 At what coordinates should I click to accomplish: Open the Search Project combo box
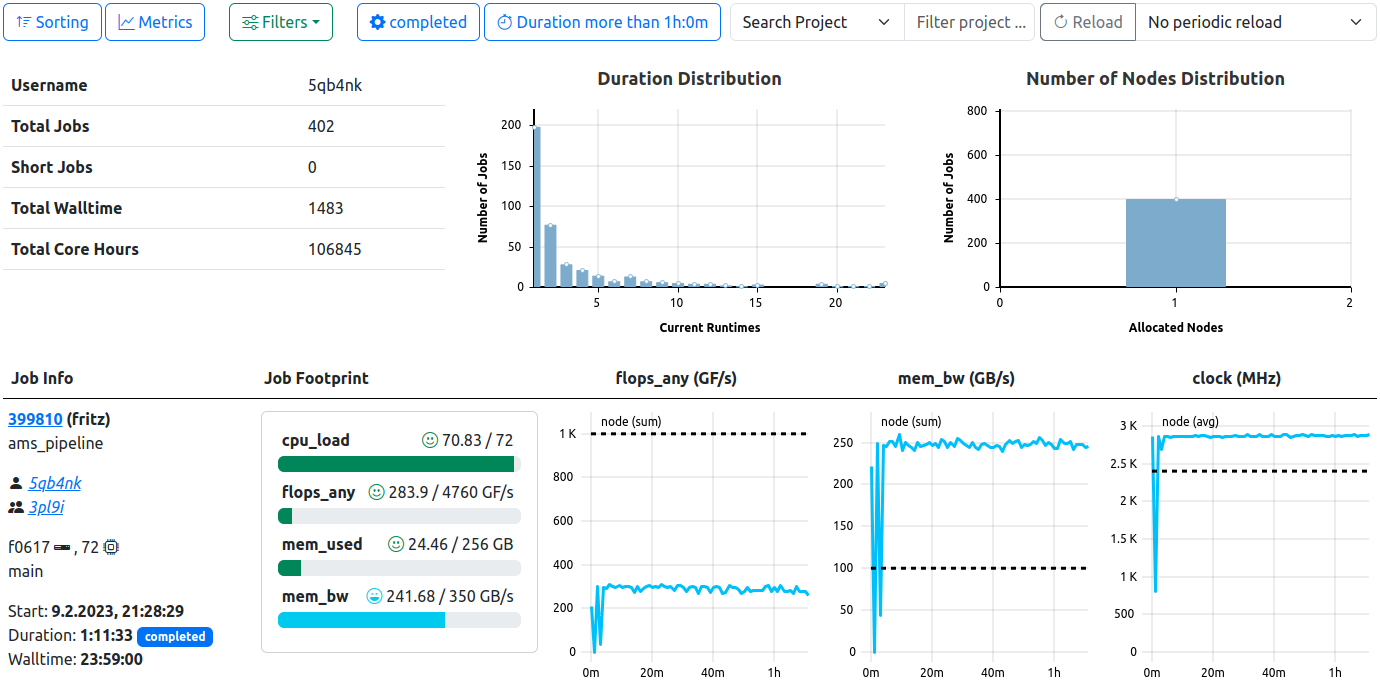815,21
